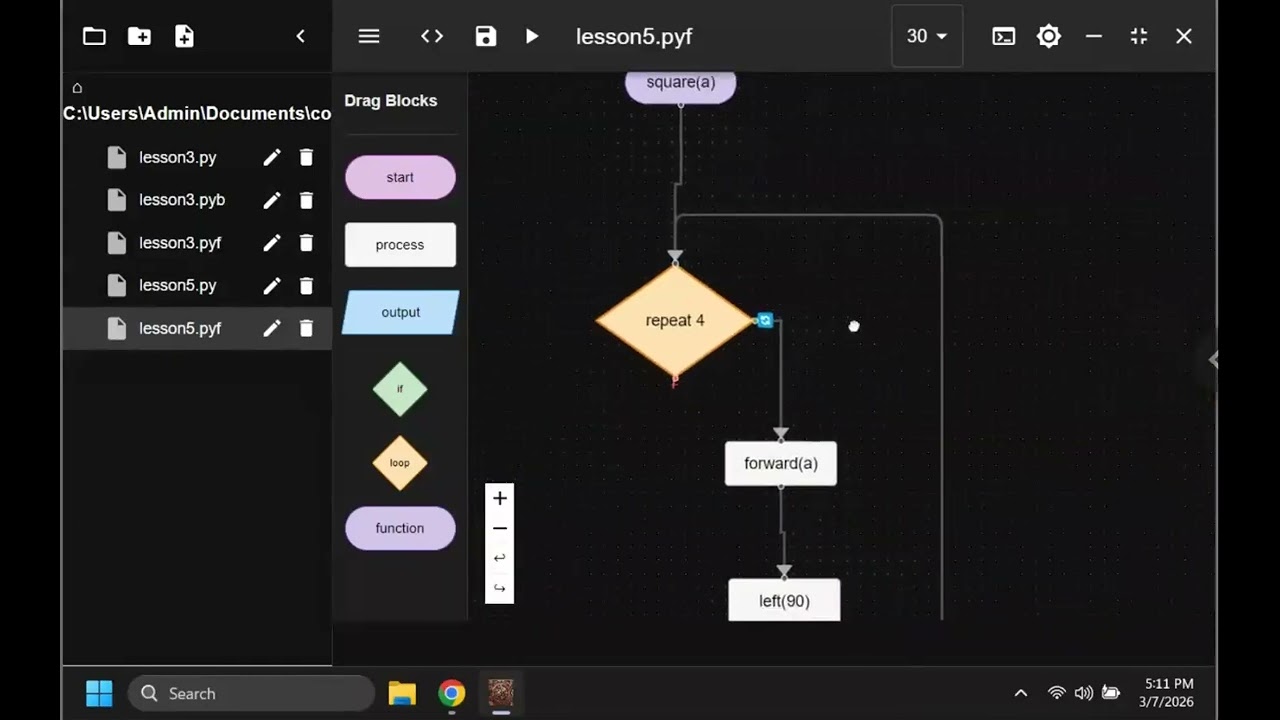Zoom out the canvas with the minus button
The width and height of the screenshot is (1280, 720).
(500, 528)
